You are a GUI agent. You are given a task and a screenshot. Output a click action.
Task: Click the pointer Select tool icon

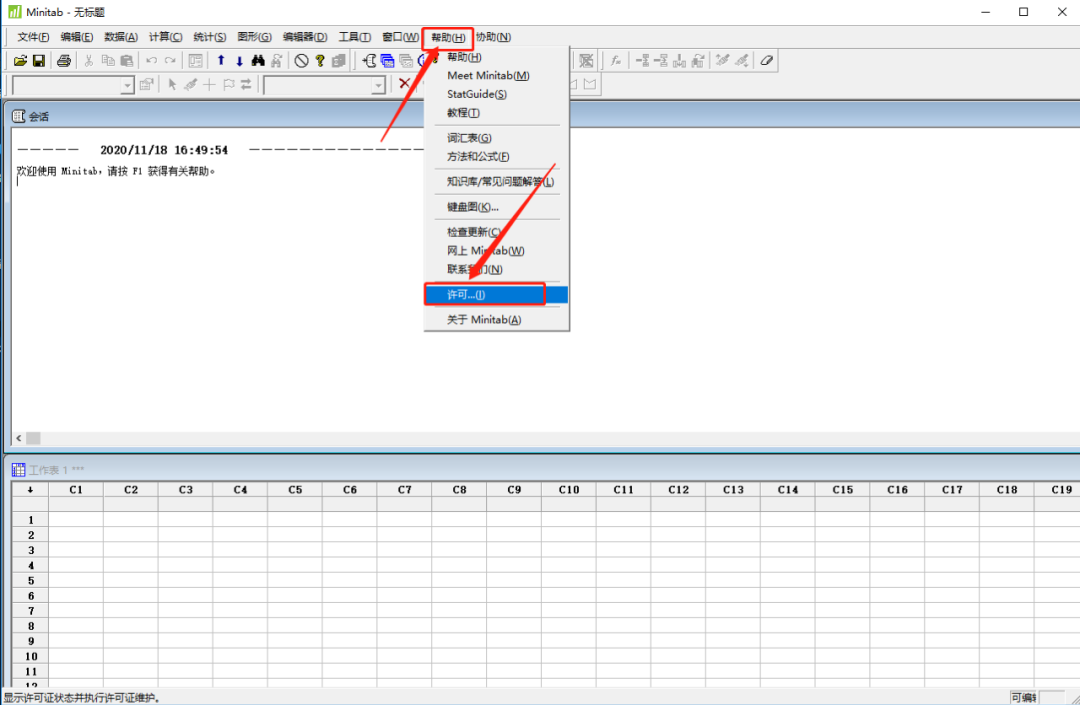click(x=172, y=84)
